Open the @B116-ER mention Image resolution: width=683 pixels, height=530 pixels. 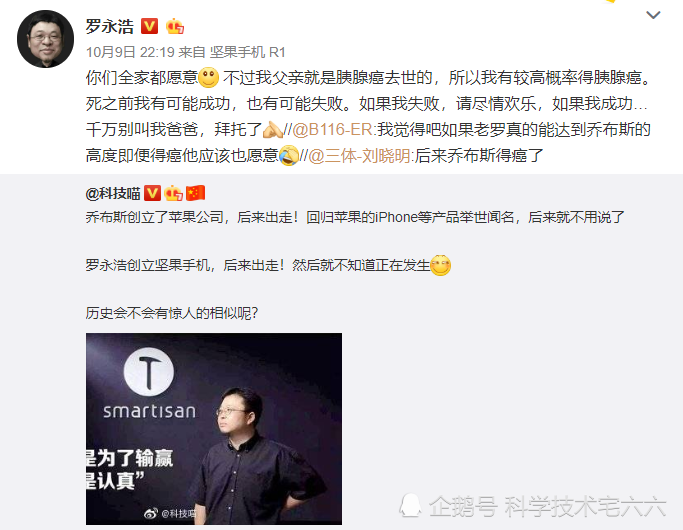pos(332,129)
